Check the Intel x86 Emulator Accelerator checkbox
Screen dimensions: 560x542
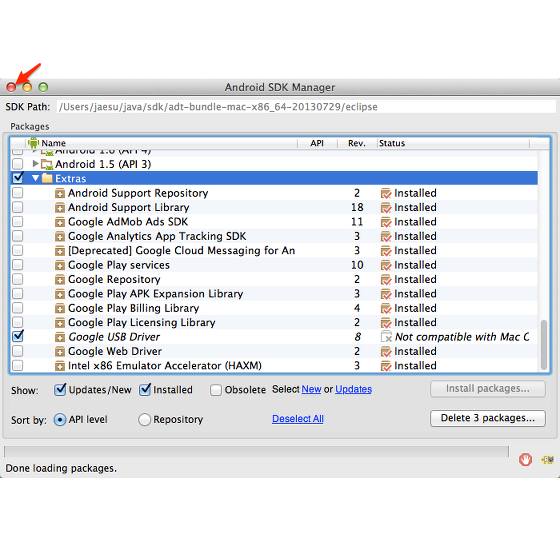18,365
